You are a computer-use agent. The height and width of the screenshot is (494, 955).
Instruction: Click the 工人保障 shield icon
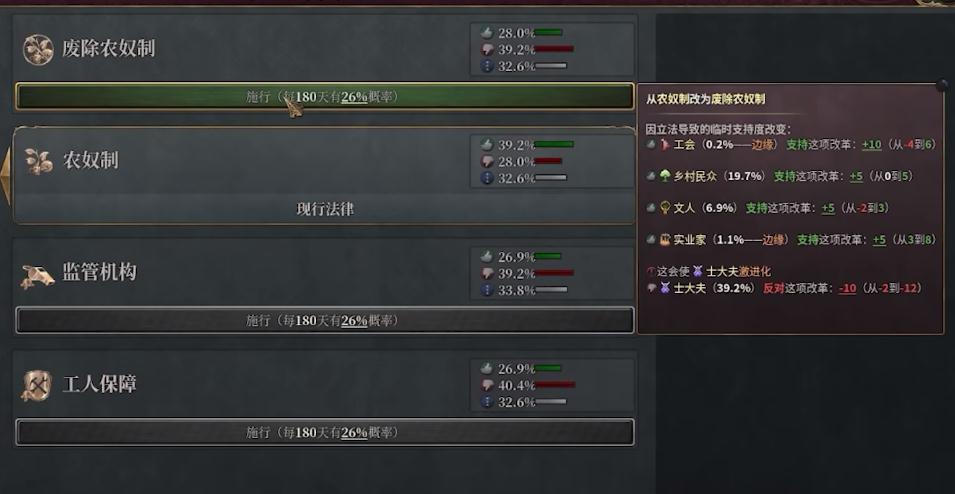pyautogui.click(x=37, y=386)
